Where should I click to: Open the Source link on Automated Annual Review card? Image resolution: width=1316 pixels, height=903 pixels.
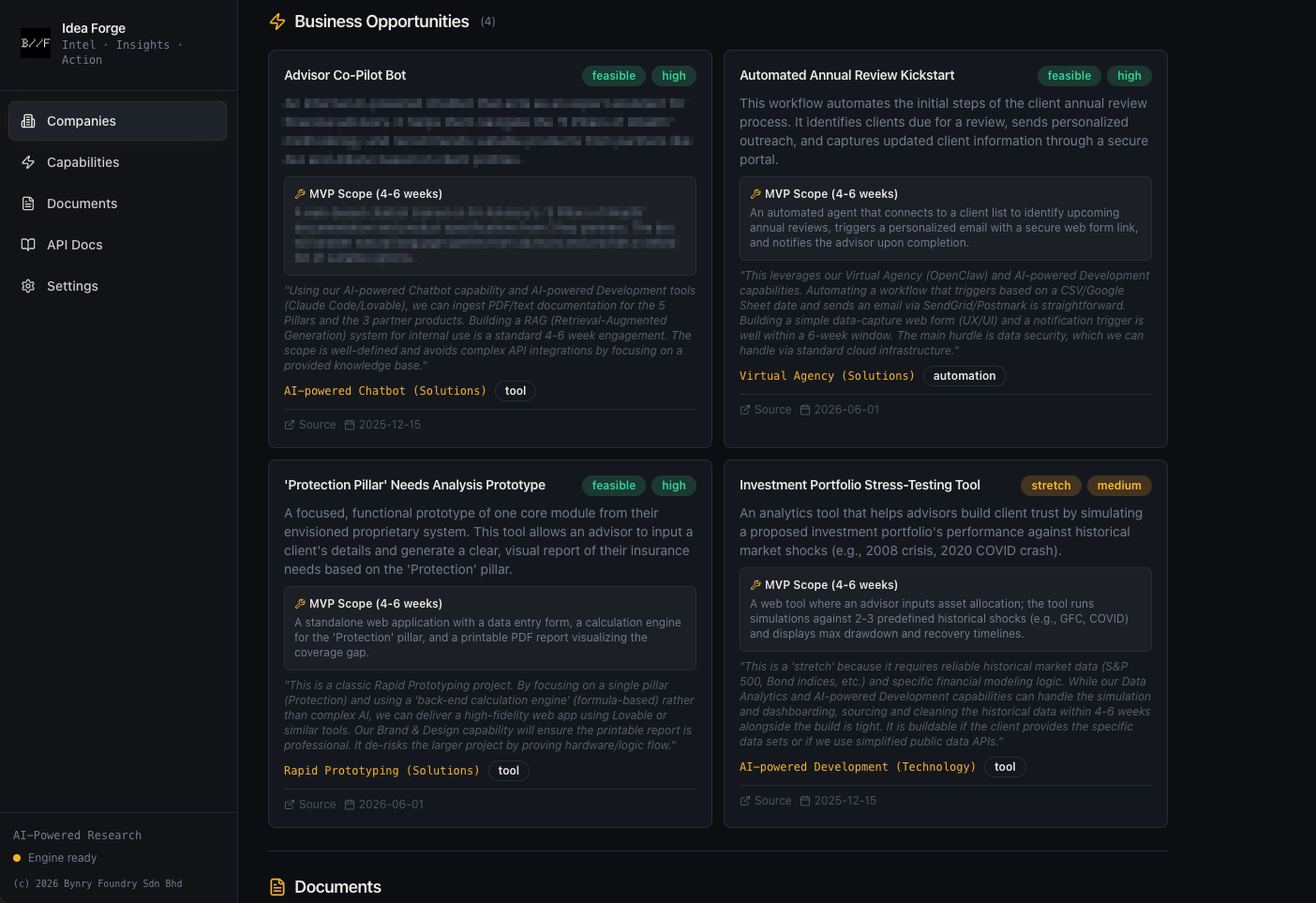tap(766, 410)
